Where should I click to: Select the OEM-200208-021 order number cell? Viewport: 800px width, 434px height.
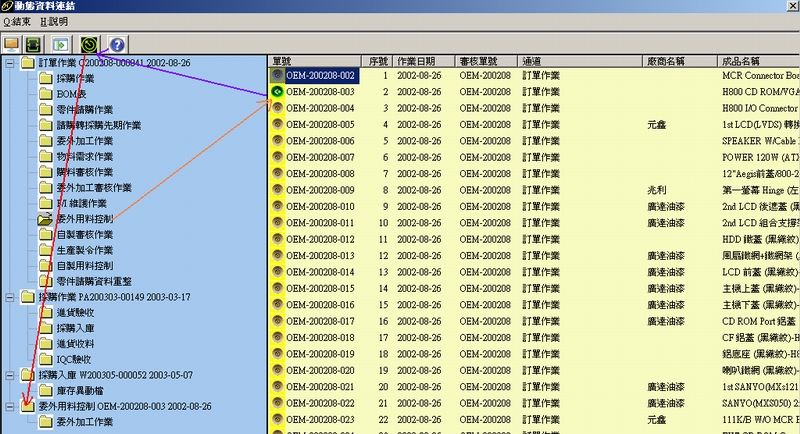pos(320,387)
